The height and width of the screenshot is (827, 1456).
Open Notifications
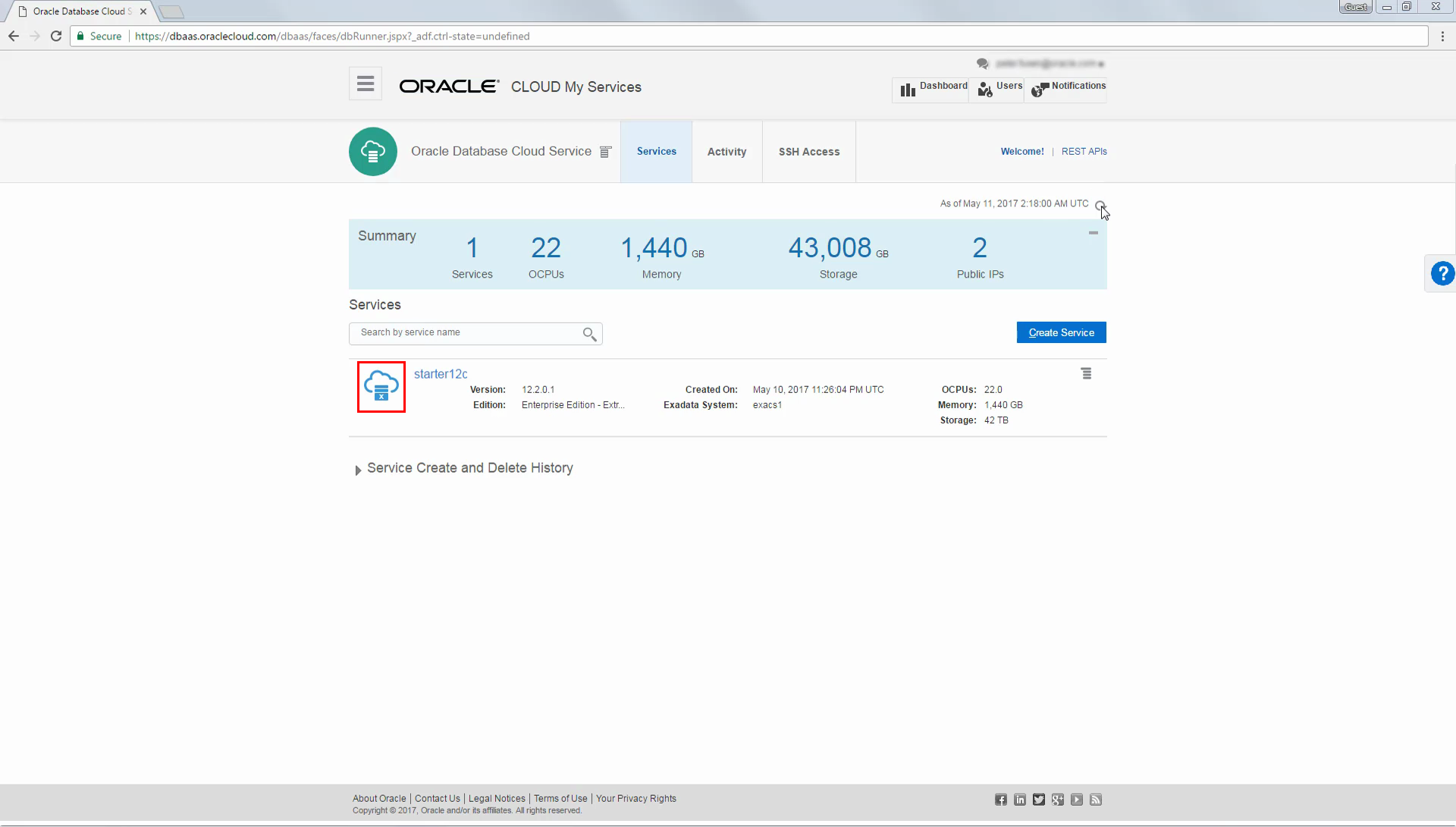(1068, 89)
